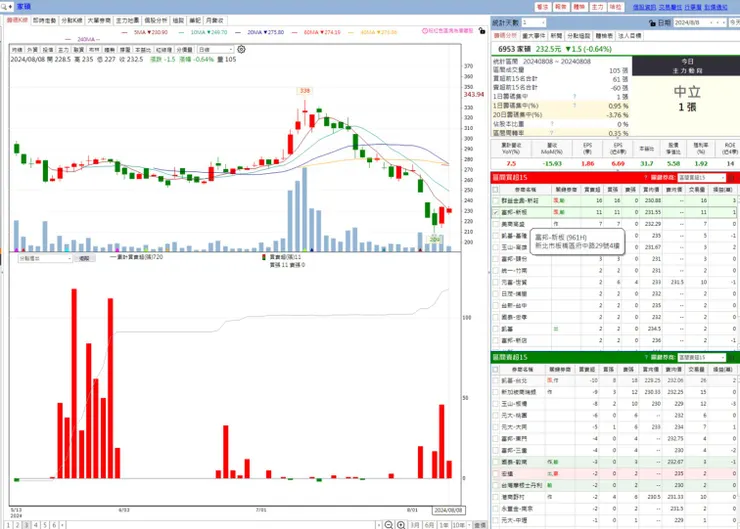This screenshot has height=529, width=740.
Task: Click the 3月 time range button
Action: coord(415,525)
